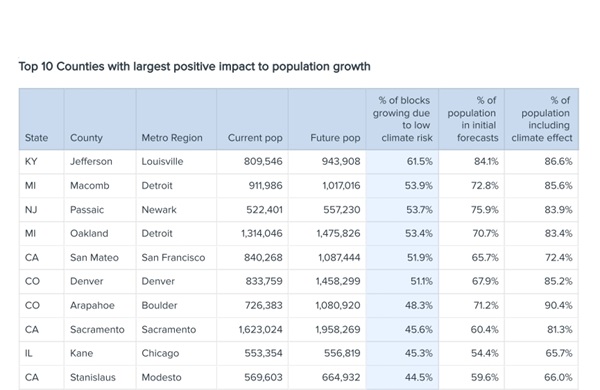This screenshot has width=600, height=390.
Task: Select the County column header
Action: click(86, 138)
